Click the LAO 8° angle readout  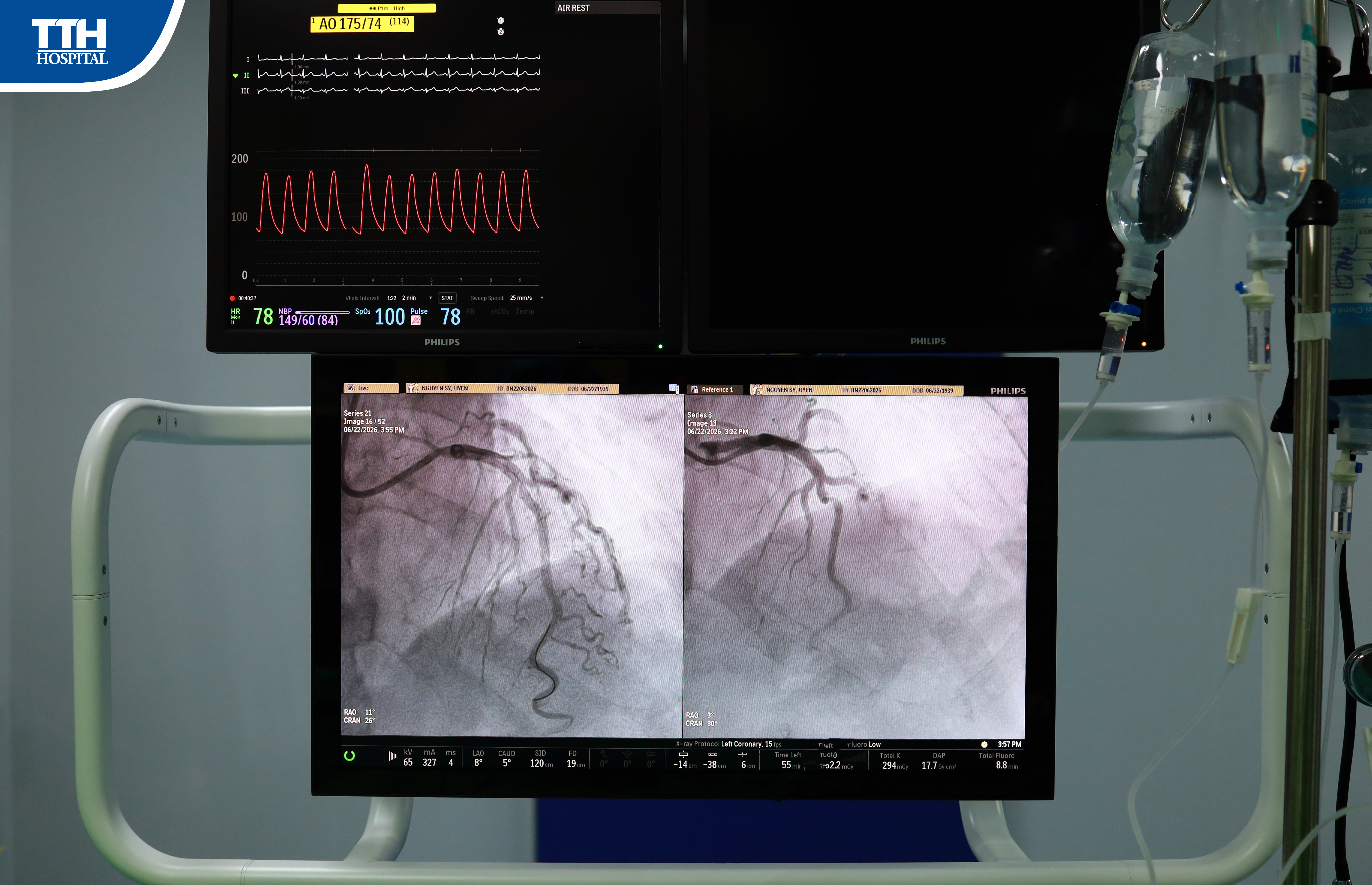(x=478, y=758)
